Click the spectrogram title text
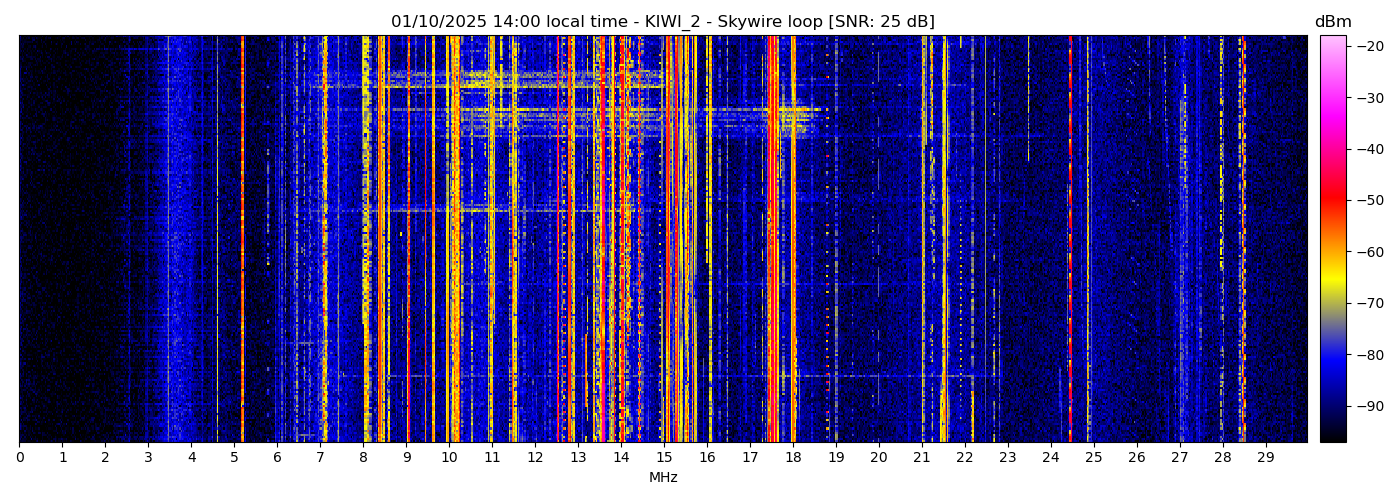Screen dimensions: 1400x500 [662, 22]
